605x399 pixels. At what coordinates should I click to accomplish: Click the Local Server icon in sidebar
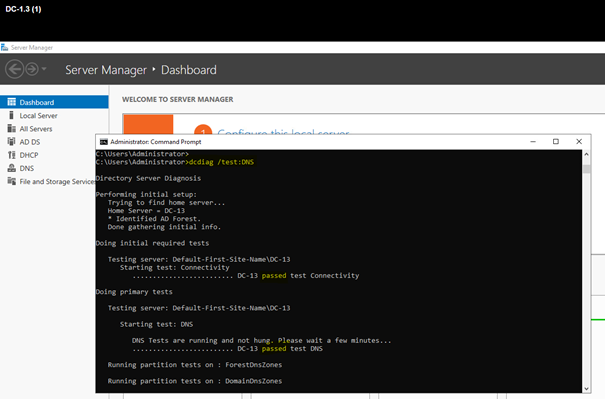(12, 115)
